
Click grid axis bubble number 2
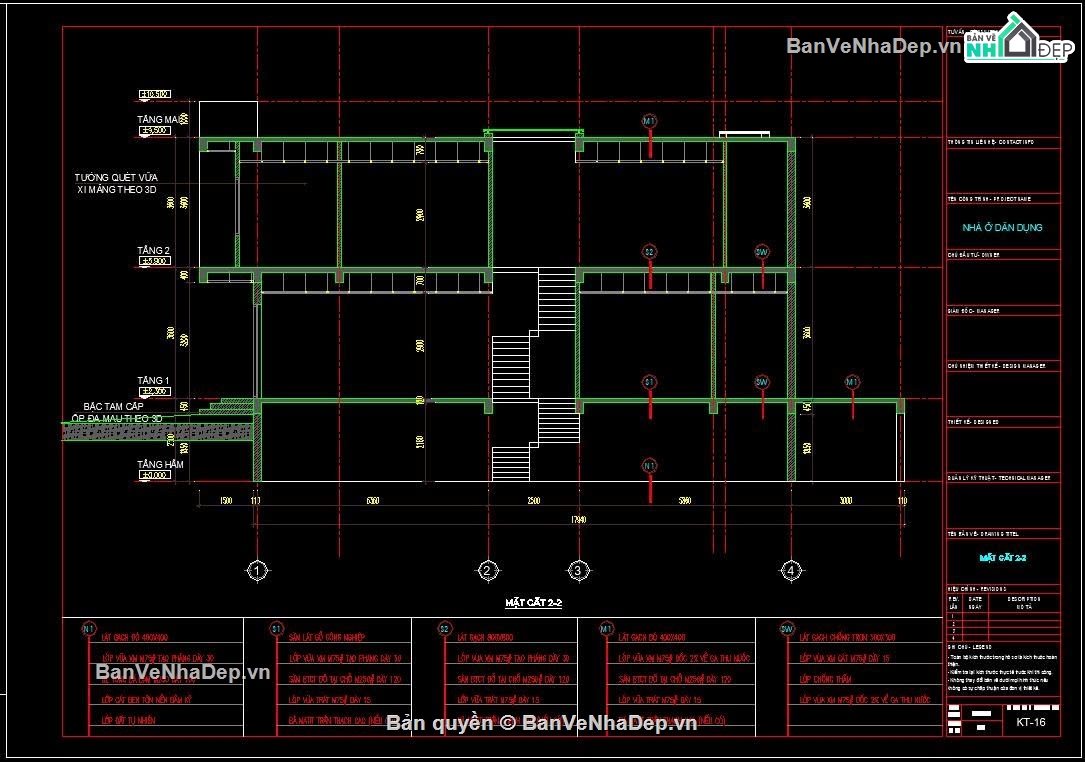coord(487,570)
